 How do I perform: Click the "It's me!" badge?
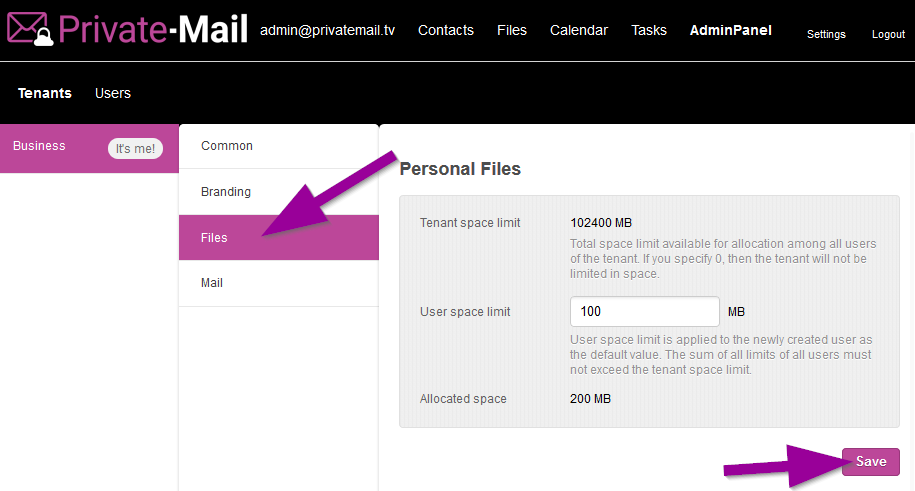[x=135, y=149]
